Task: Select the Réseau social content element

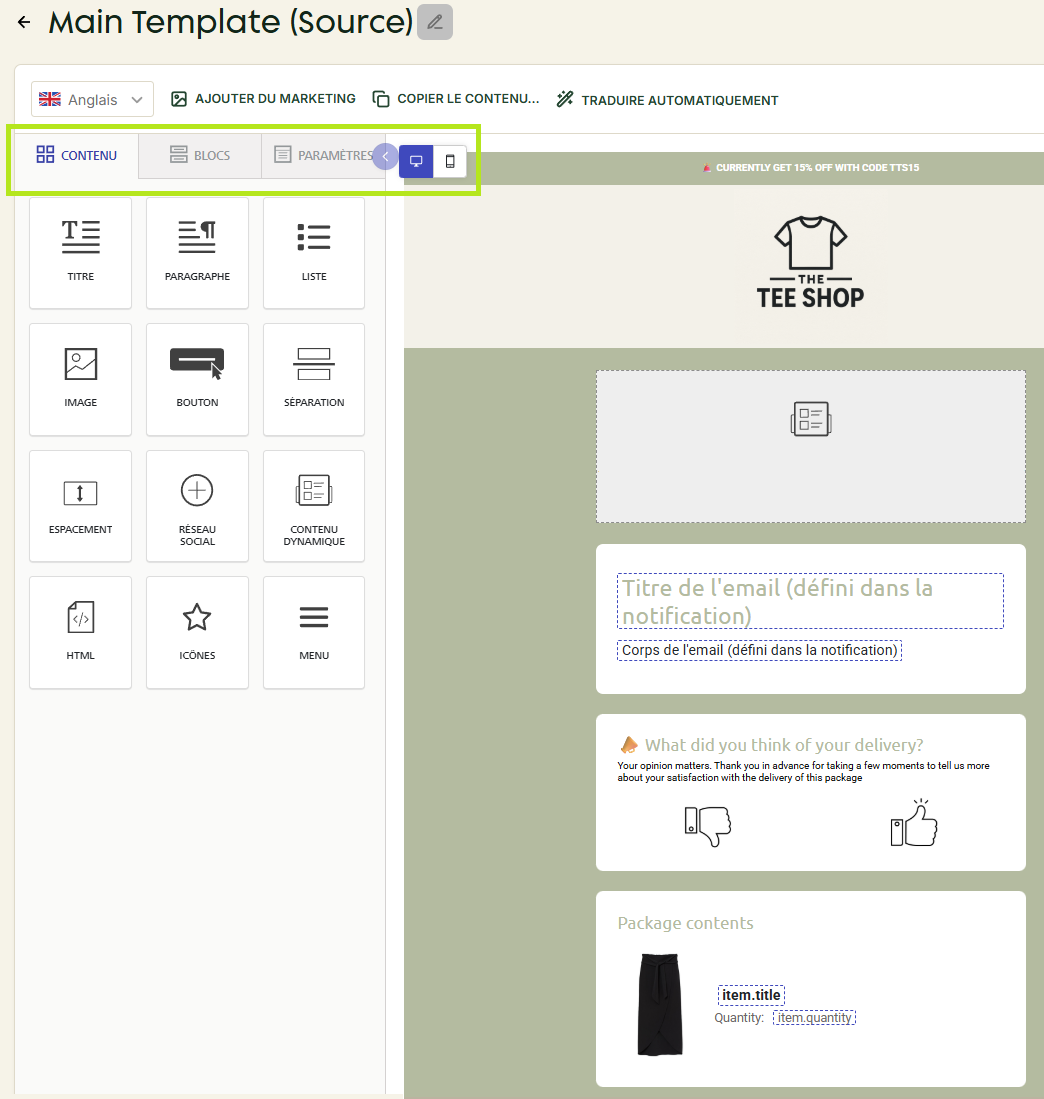Action: tap(198, 506)
